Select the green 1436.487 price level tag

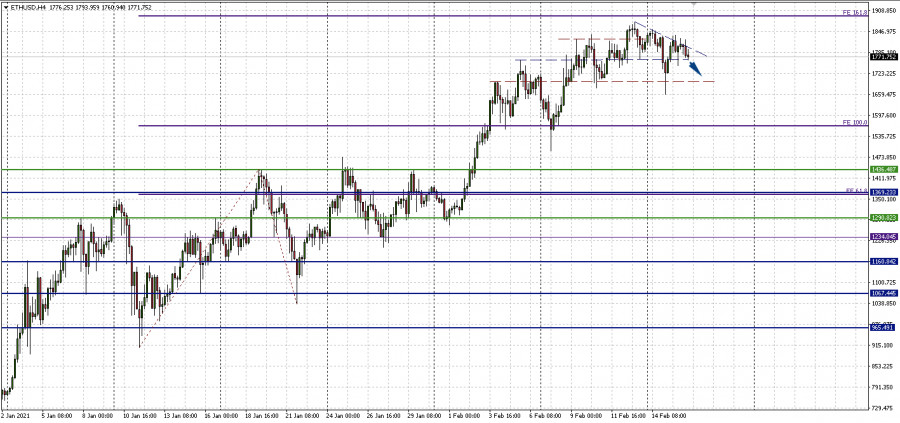(881, 170)
